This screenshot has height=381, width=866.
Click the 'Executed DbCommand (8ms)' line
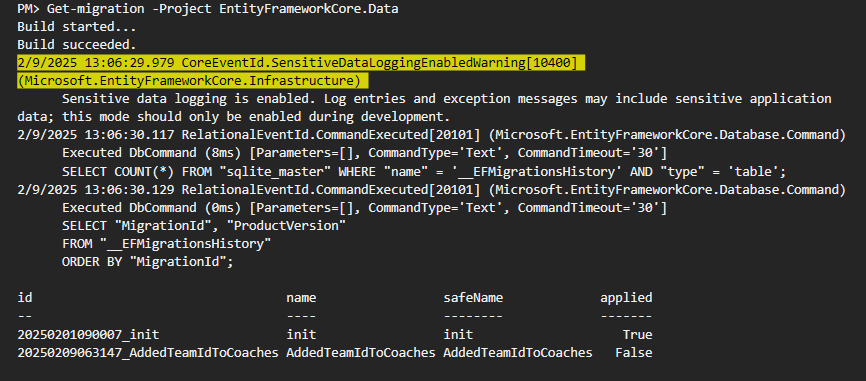(365, 154)
